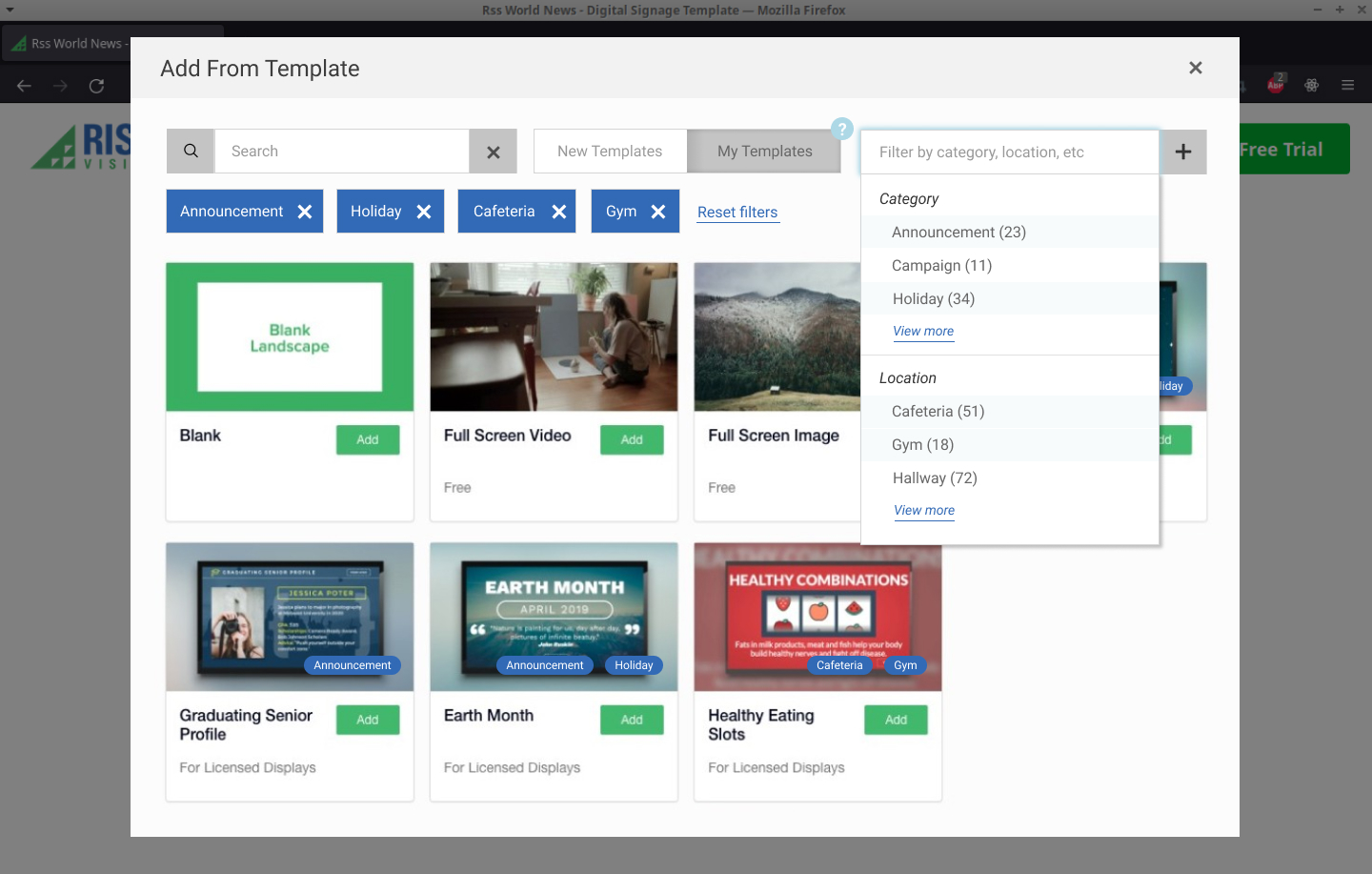Select Announcement (23) category option
The height and width of the screenshot is (874, 1372).
click(1010, 233)
